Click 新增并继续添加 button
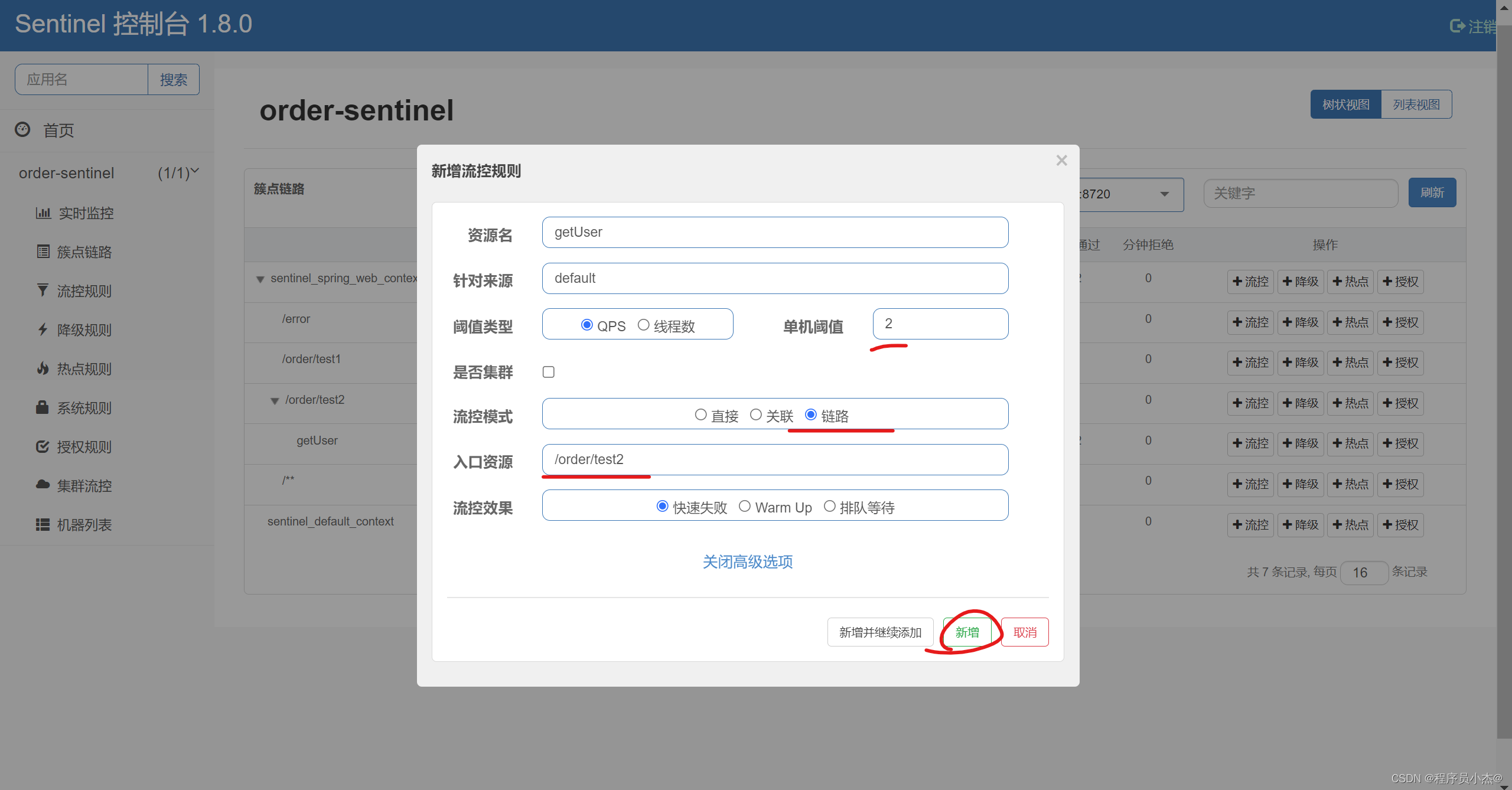Image resolution: width=1512 pixels, height=790 pixels. pos(880,632)
